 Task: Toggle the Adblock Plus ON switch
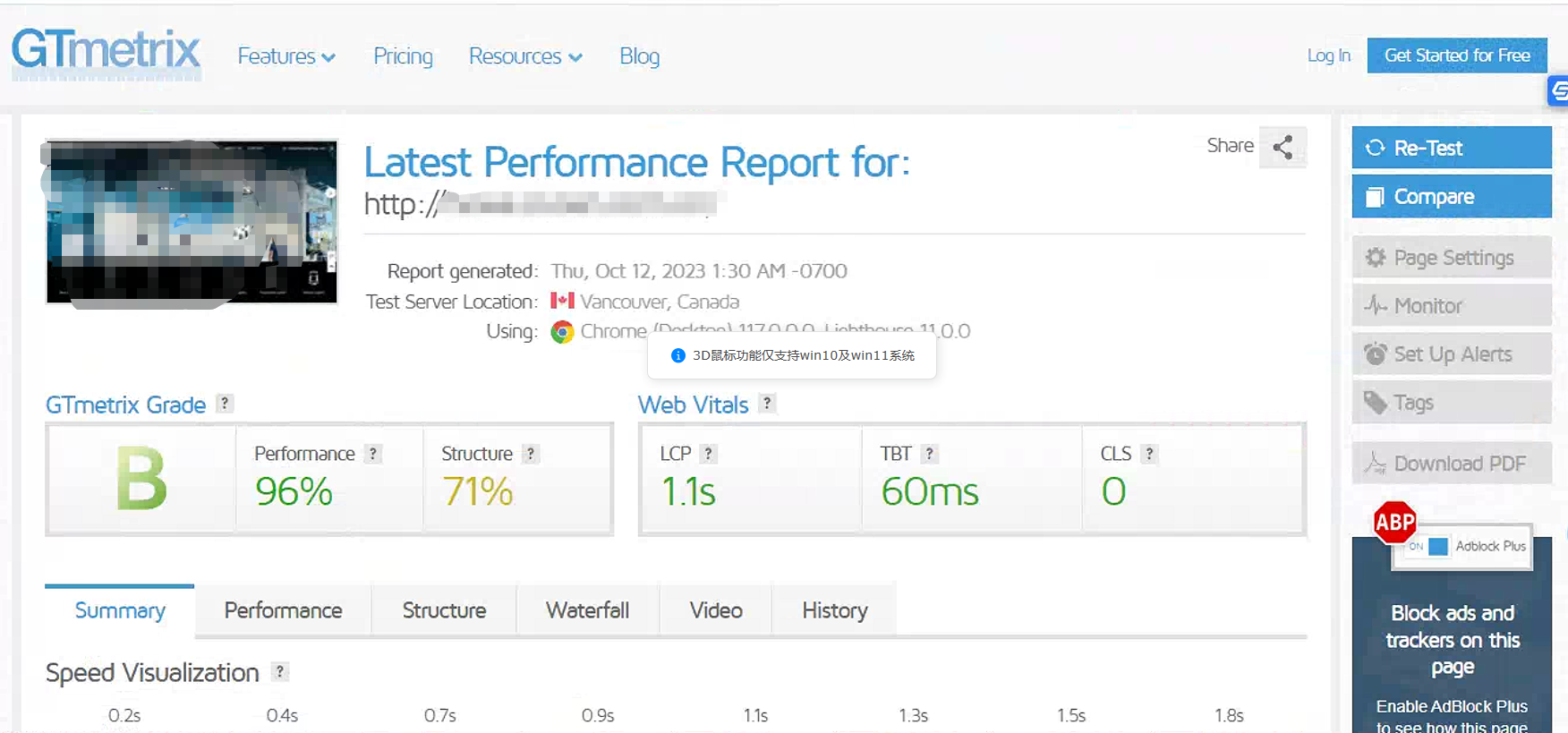pos(1428,546)
